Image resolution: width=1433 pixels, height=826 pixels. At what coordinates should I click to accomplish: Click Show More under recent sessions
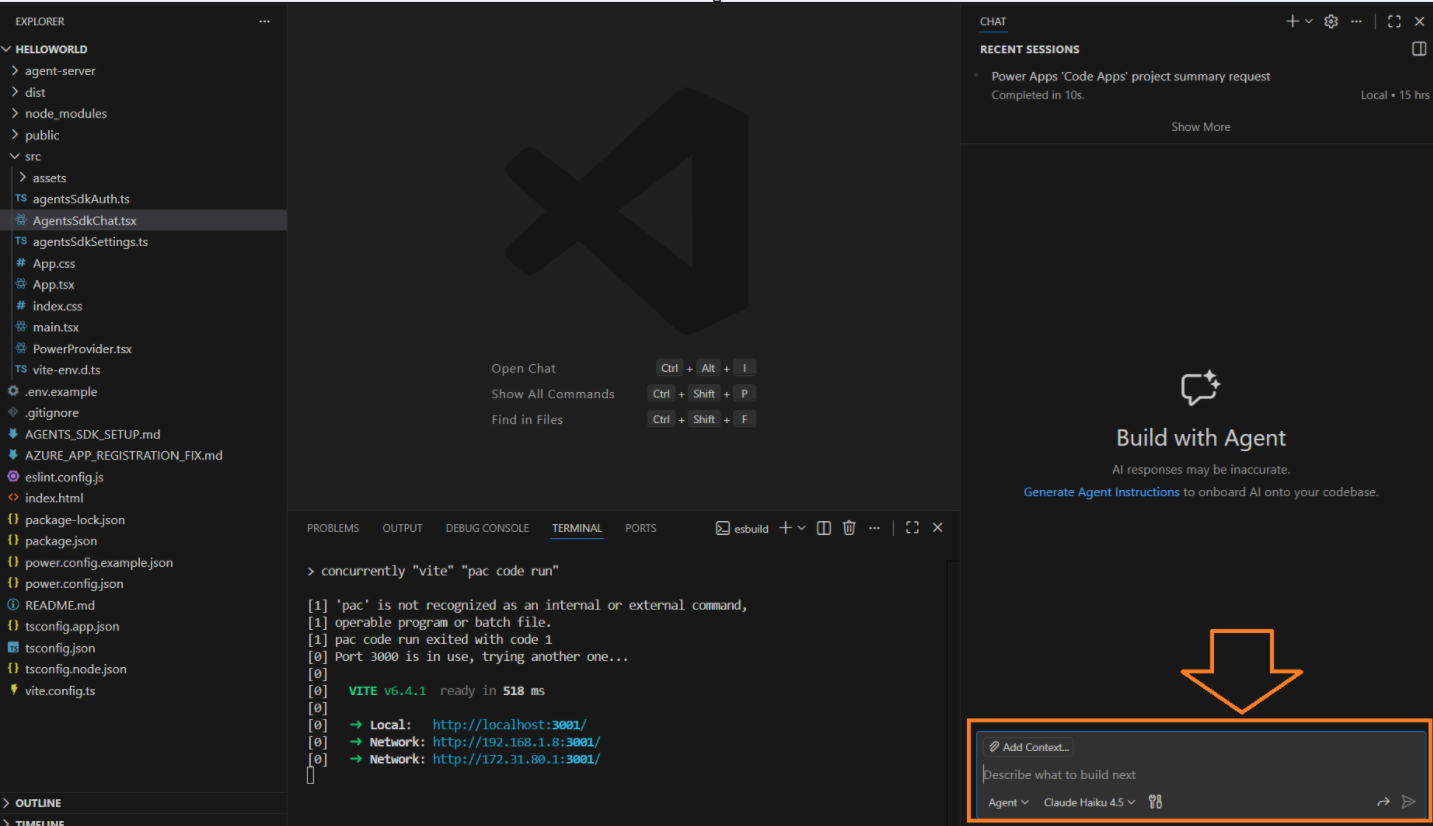click(x=1200, y=126)
